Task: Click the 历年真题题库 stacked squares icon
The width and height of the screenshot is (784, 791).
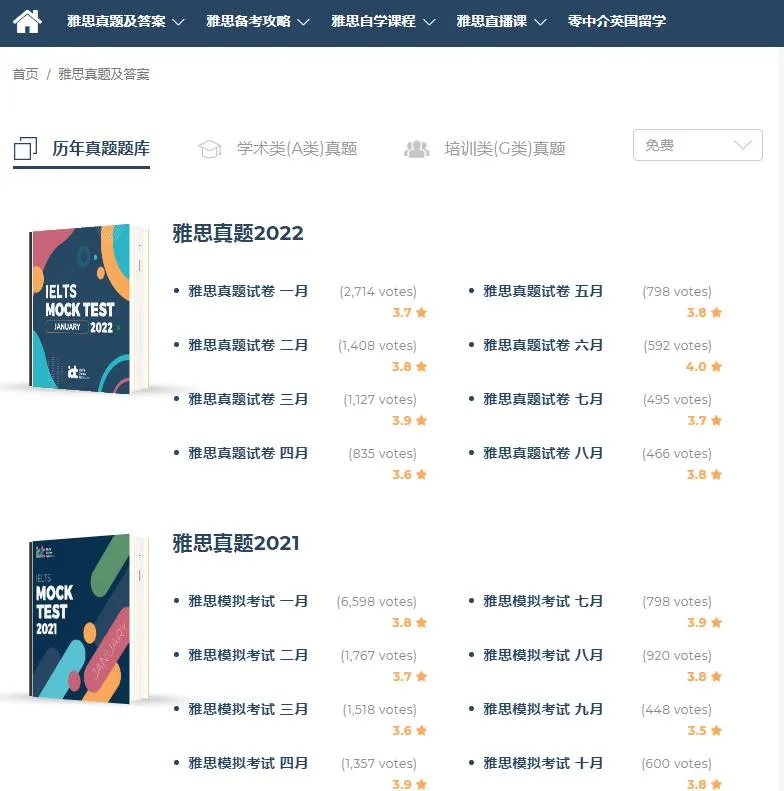Action: coord(25,148)
